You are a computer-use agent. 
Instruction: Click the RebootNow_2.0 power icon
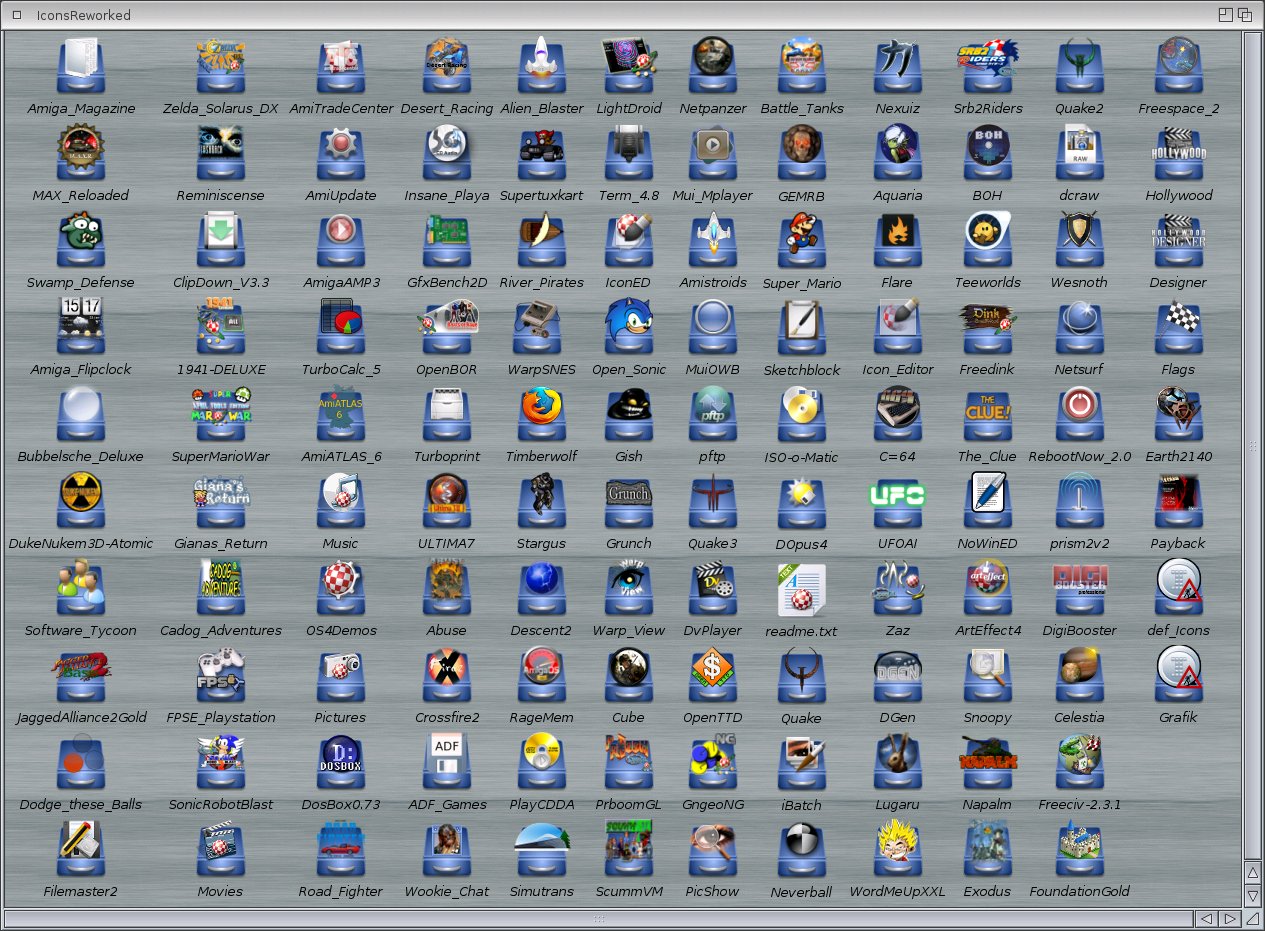(1079, 415)
